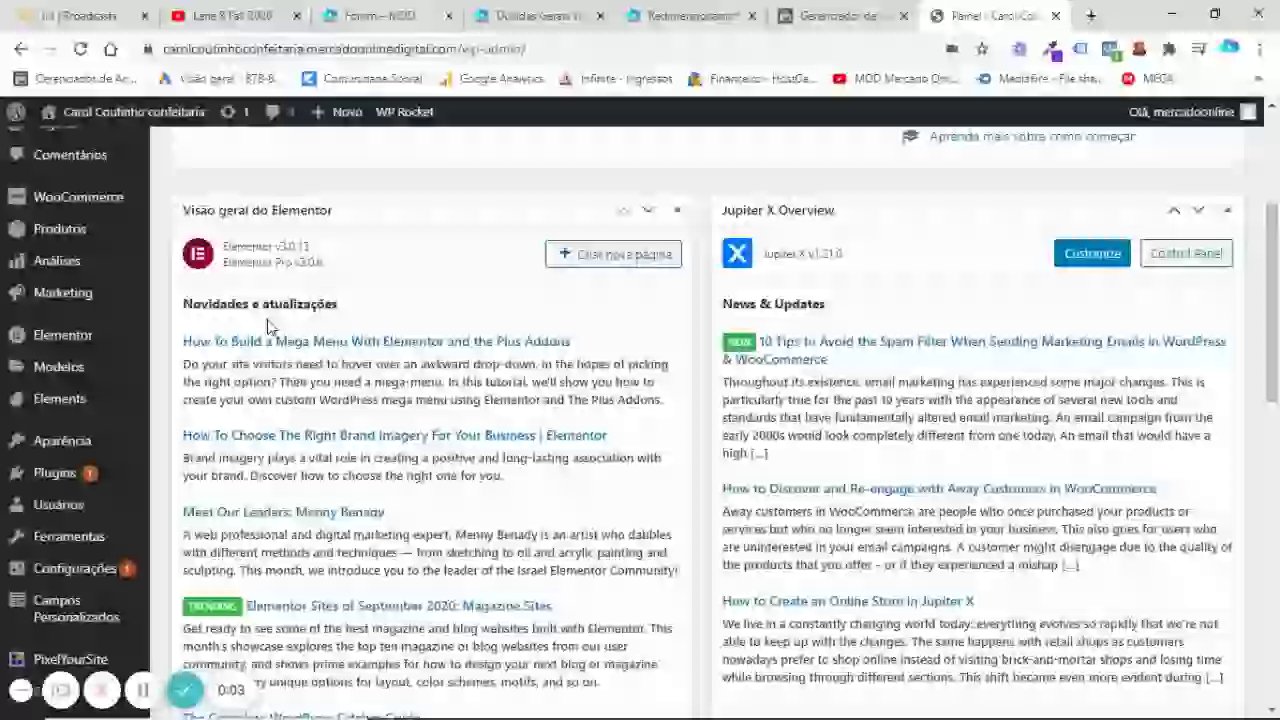Click the Elementor logo in overview widget
Image resolution: width=1280 pixels, height=720 pixels.
coord(198,254)
